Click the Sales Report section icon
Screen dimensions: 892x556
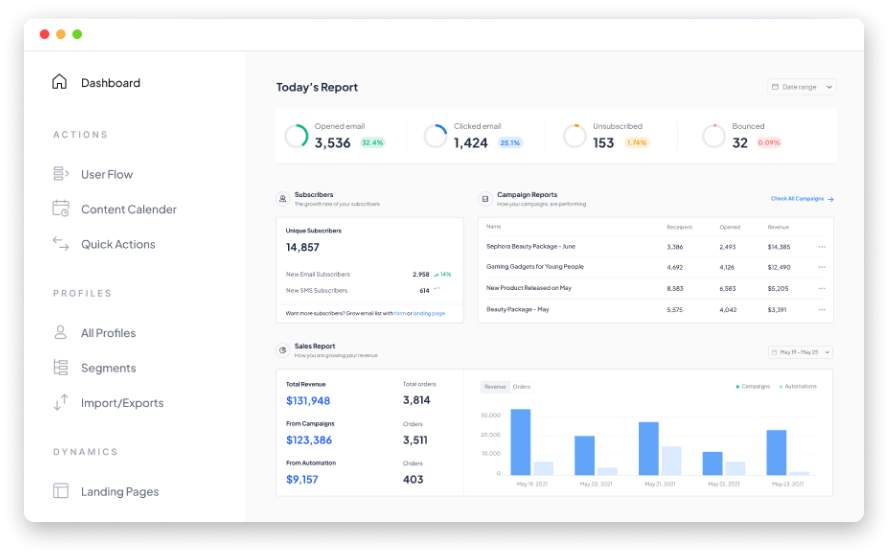pyautogui.click(x=283, y=350)
